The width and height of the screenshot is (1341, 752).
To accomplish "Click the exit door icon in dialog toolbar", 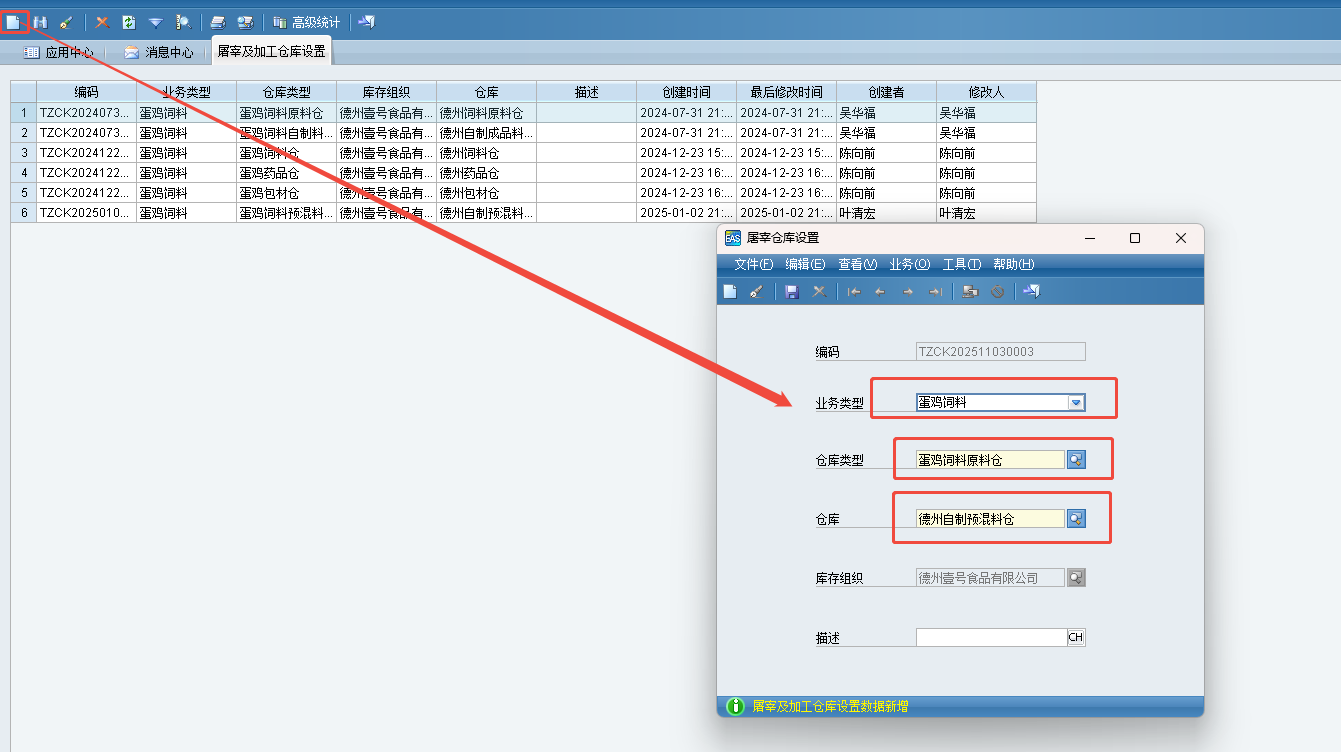I will point(1034,292).
